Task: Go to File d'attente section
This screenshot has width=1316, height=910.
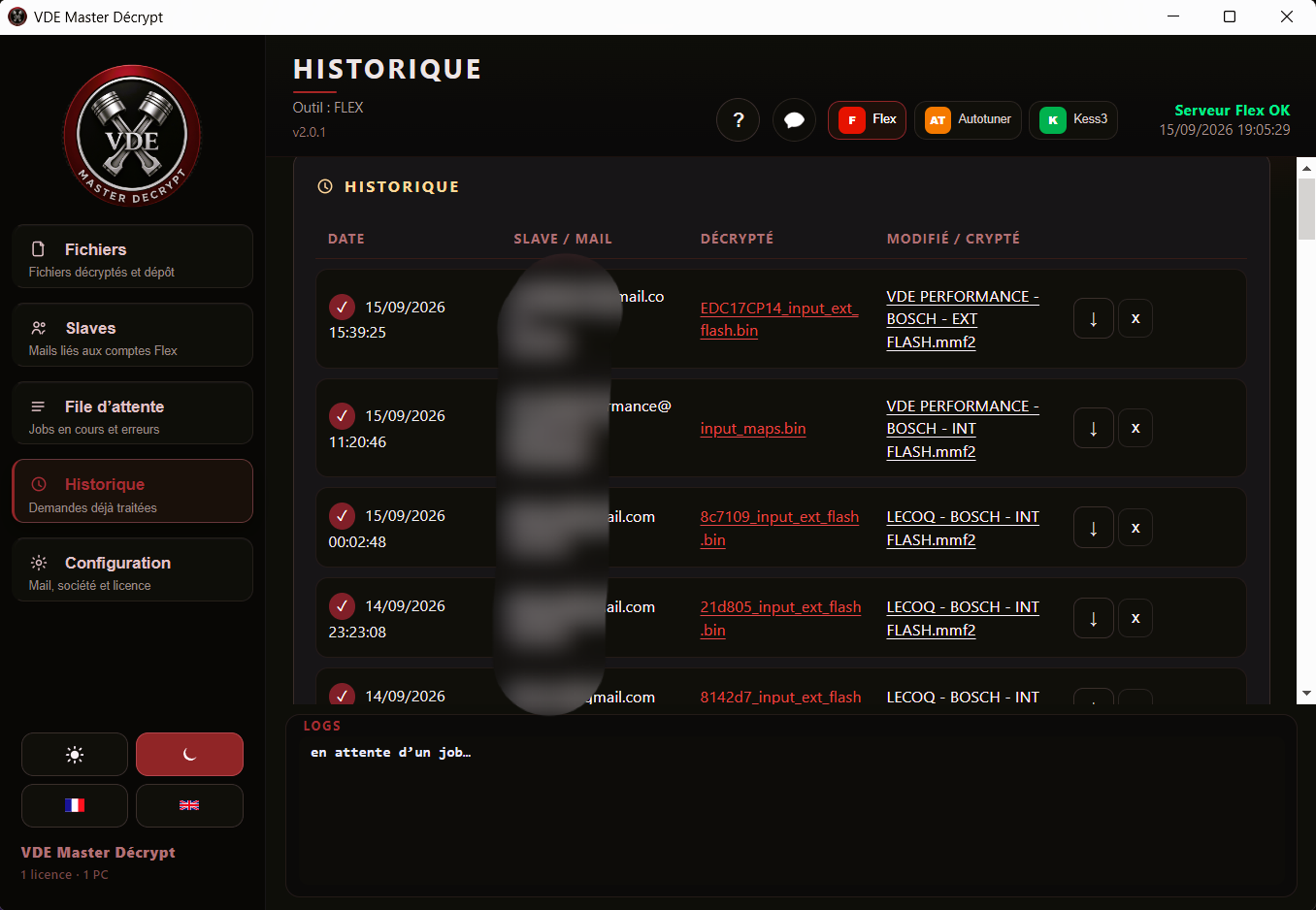Action: pos(133,413)
